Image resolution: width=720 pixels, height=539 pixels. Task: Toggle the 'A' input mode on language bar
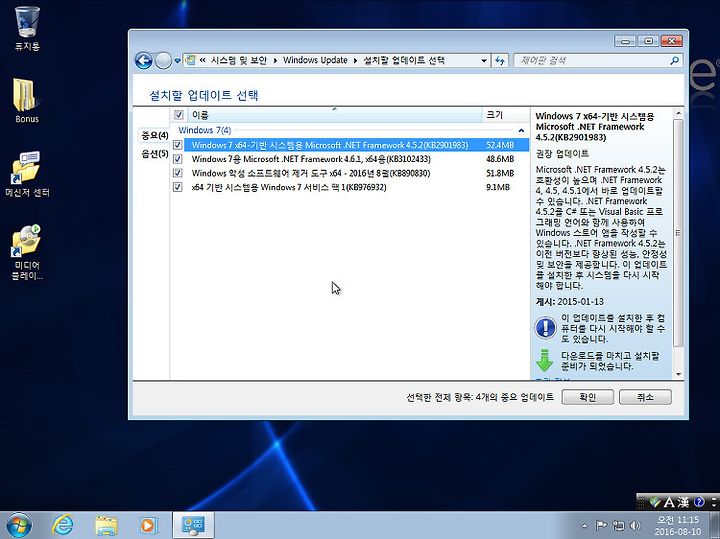click(x=669, y=502)
